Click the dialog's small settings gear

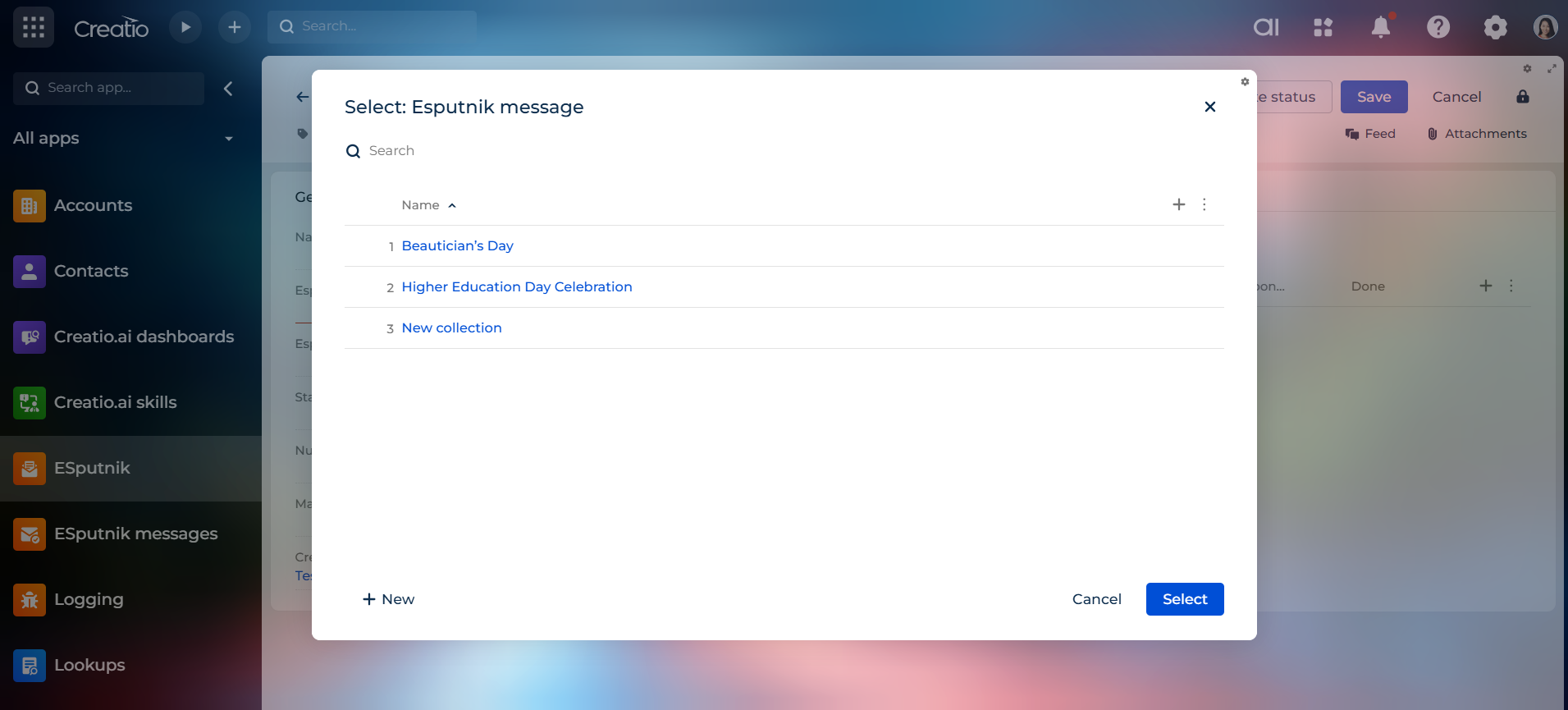click(x=1245, y=81)
